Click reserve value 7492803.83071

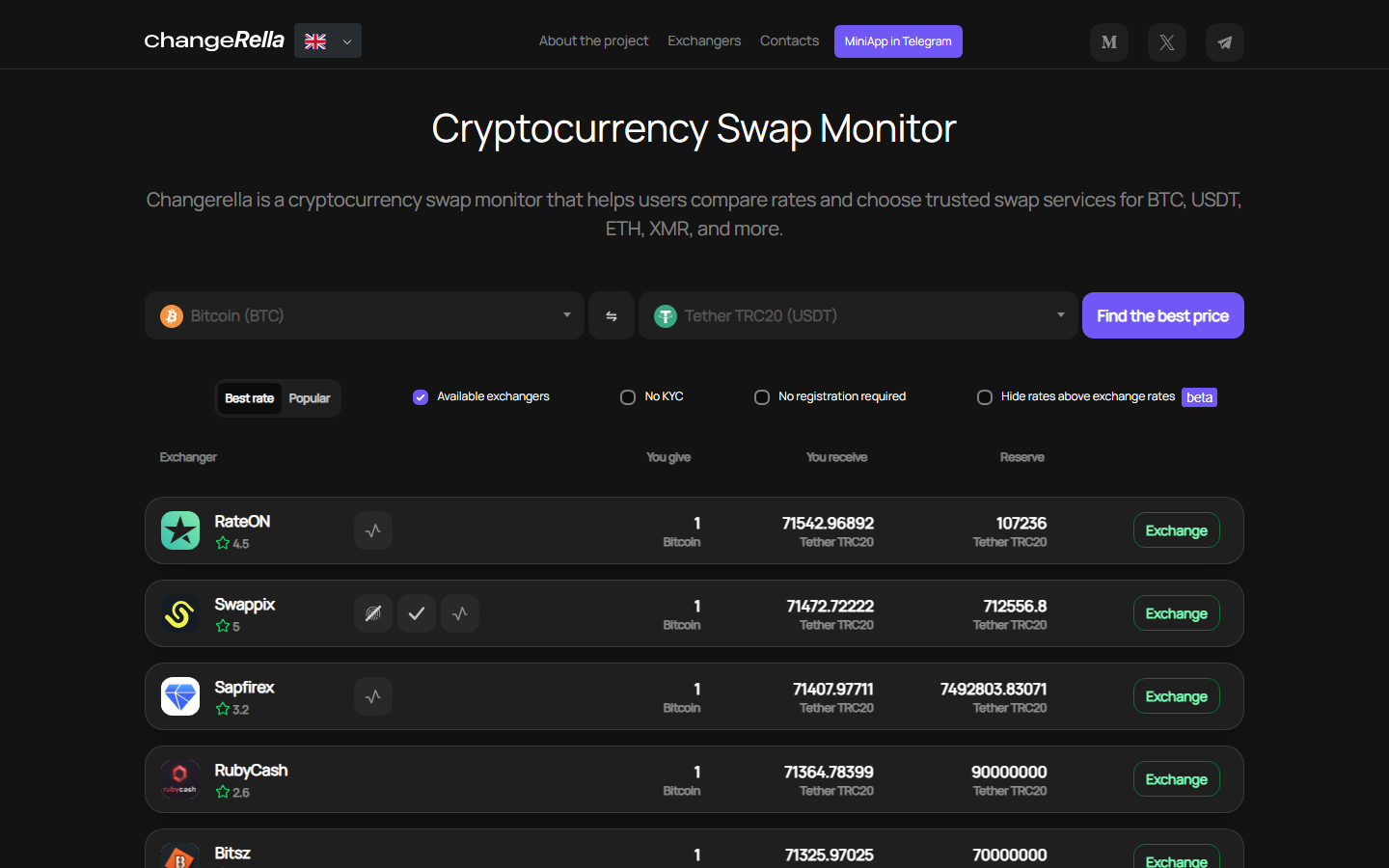[994, 689]
